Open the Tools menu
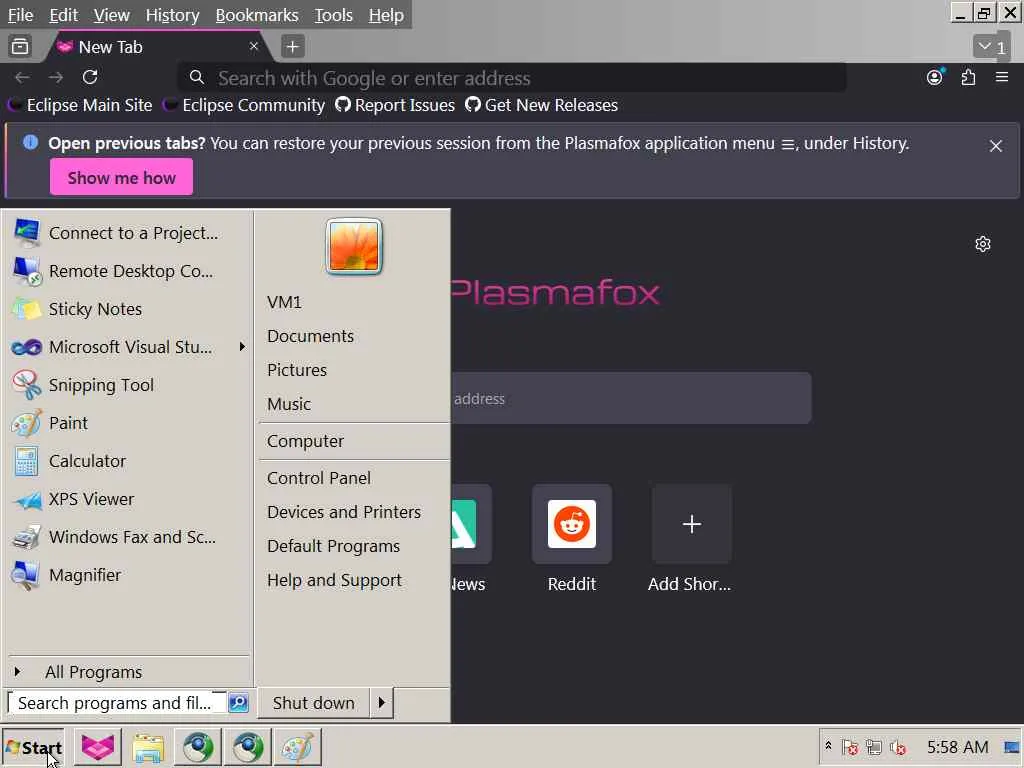 tap(333, 14)
